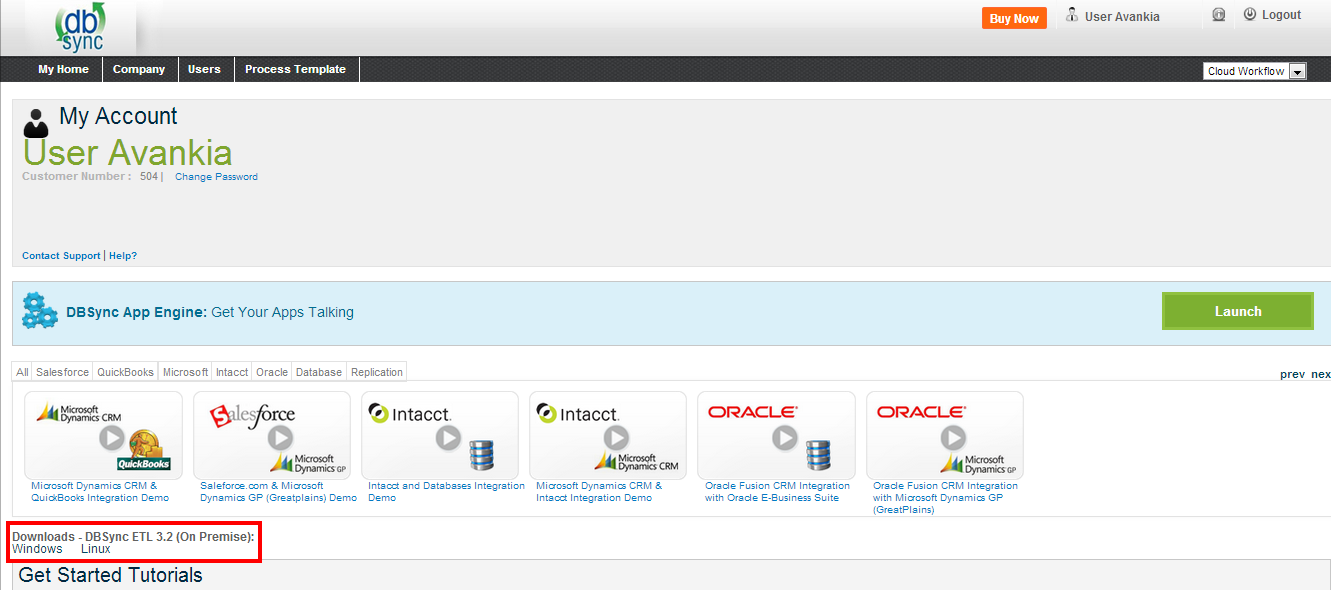
Task: Open the Cloud Workflow dropdown
Action: 1255,71
